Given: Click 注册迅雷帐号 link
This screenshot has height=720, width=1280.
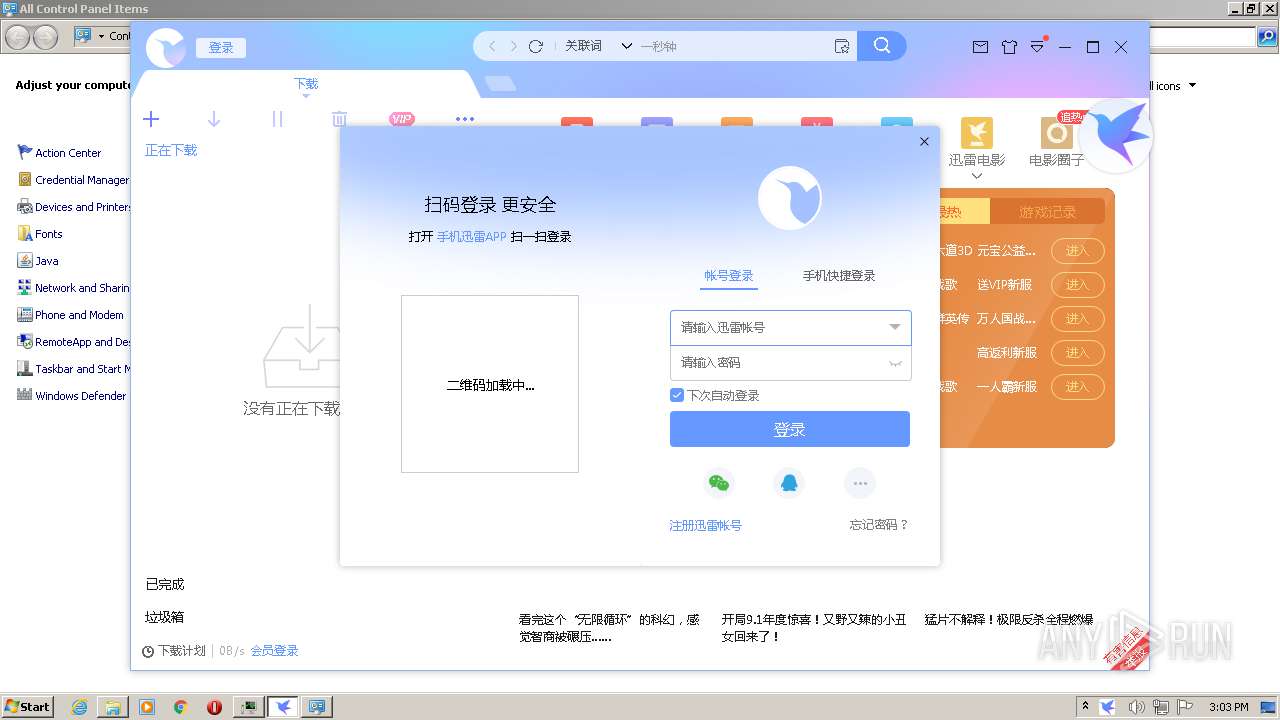Looking at the screenshot, I should click(x=705, y=525).
